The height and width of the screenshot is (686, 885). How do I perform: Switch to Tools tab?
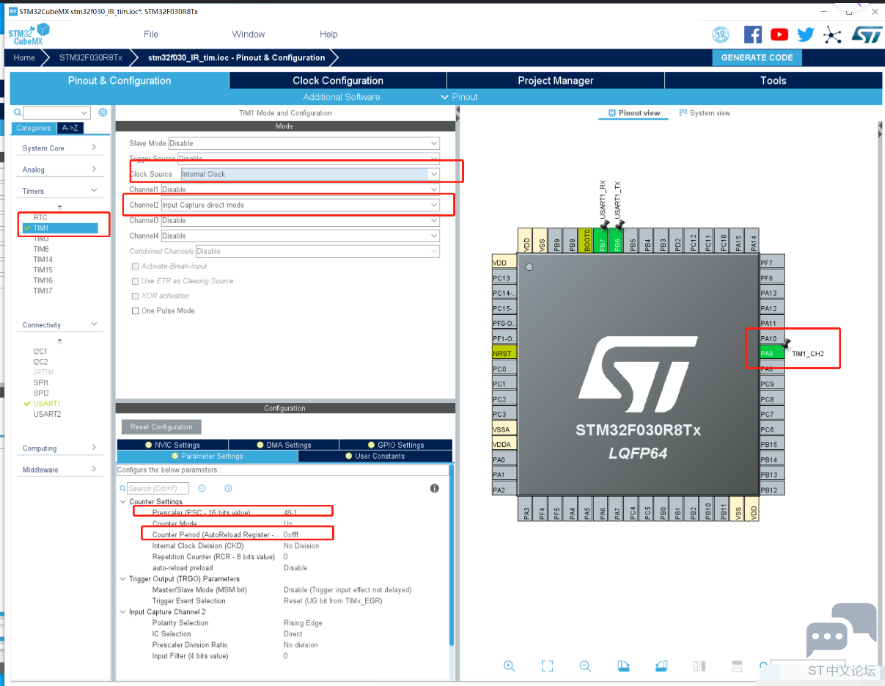[x=773, y=81]
